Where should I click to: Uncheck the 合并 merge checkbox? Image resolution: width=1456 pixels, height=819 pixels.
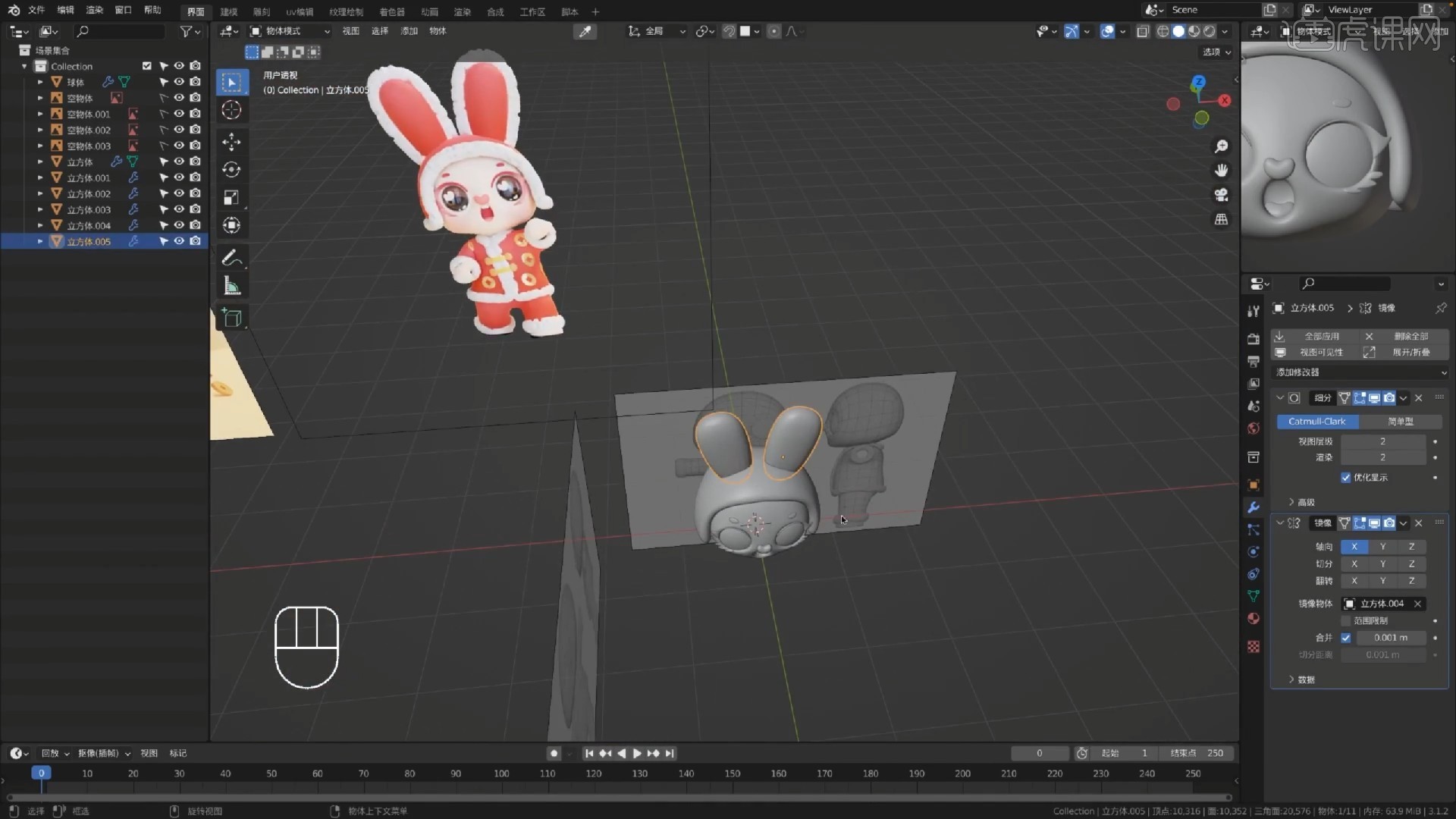click(x=1346, y=639)
